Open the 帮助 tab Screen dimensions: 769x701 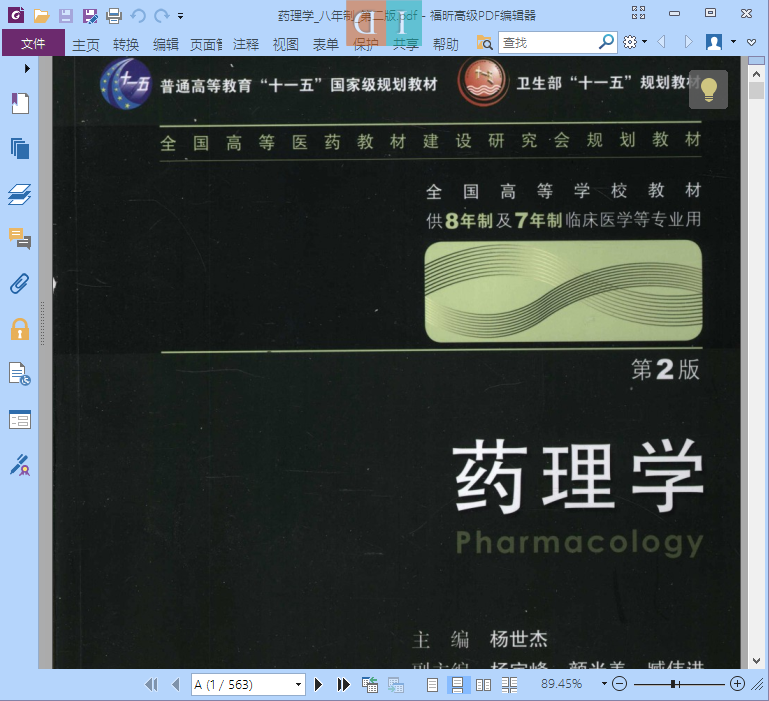point(445,45)
